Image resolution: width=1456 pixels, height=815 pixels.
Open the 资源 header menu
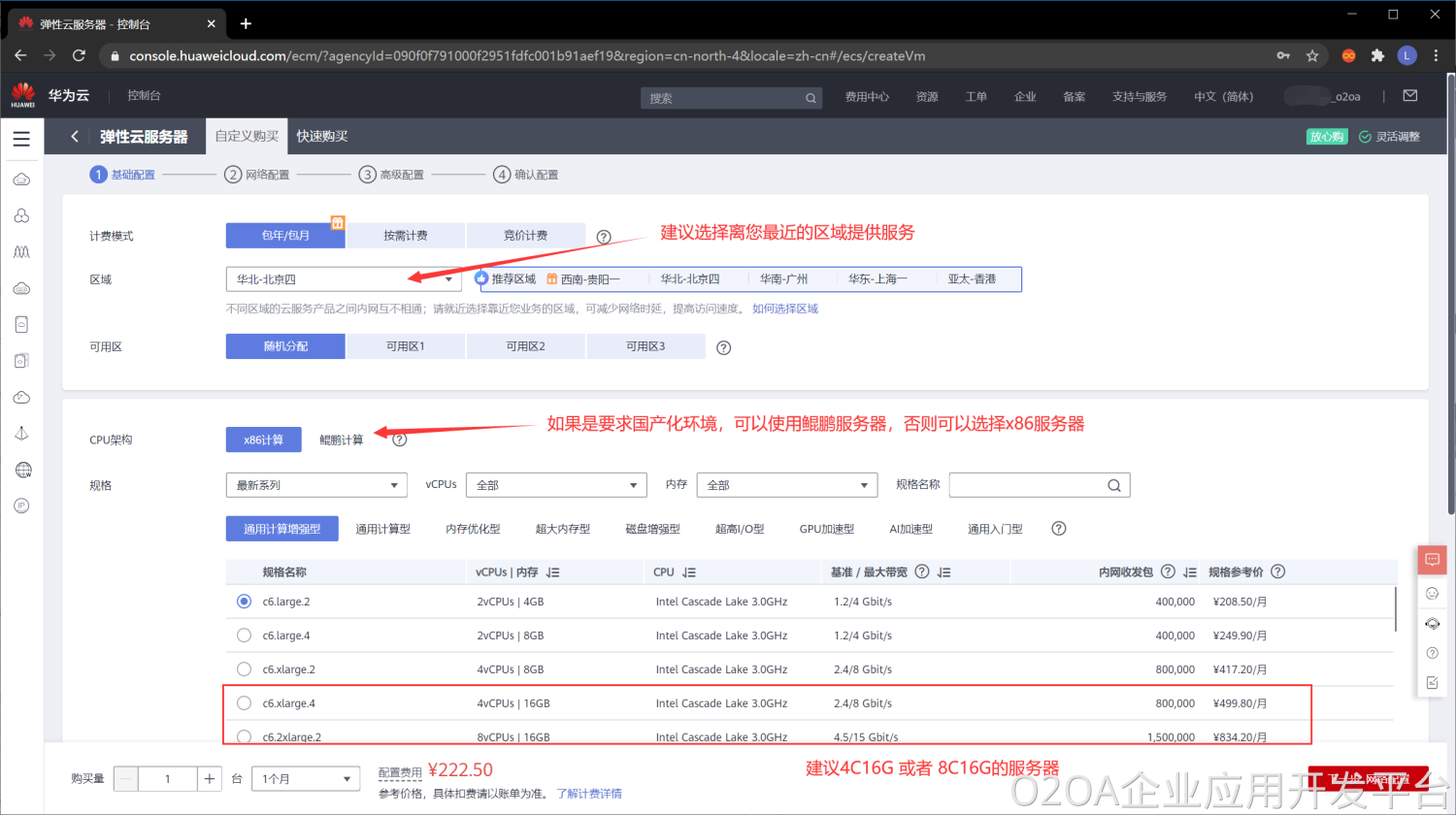[x=927, y=97]
